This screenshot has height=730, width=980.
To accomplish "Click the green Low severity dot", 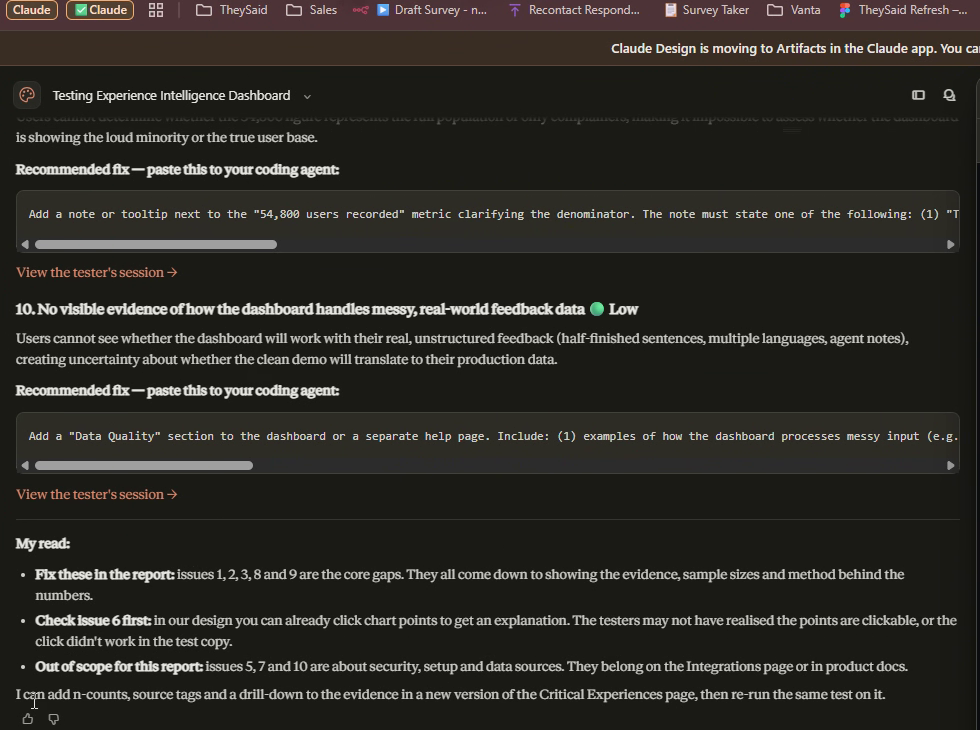I will pyautogui.click(x=597, y=309).
